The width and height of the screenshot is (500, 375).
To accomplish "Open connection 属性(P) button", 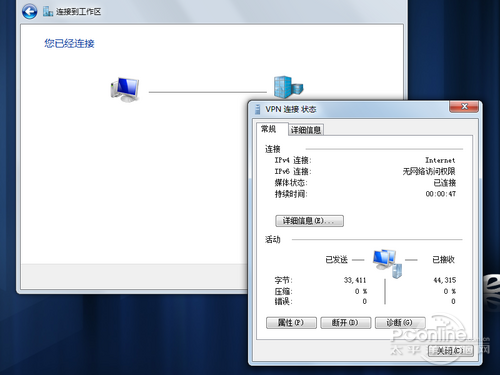I will pyautogui.click(x=291, y=323).
